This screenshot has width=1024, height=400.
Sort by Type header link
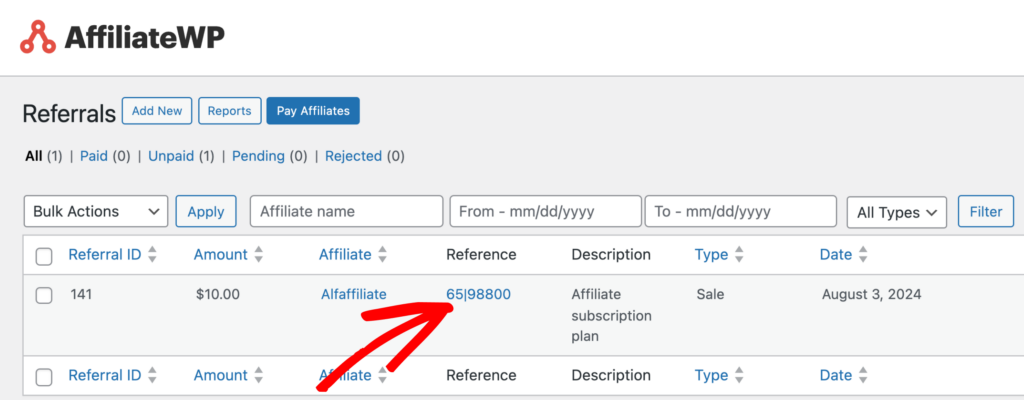coord(711,255)
